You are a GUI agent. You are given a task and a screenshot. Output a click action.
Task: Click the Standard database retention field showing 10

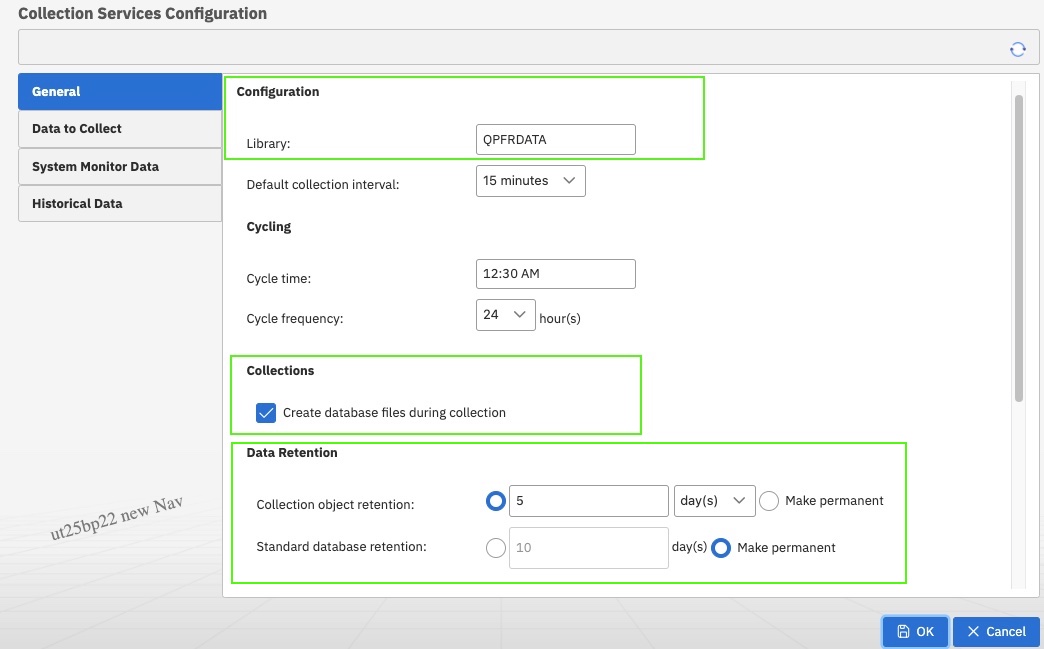pyautogui.click(x=589, y=548)
